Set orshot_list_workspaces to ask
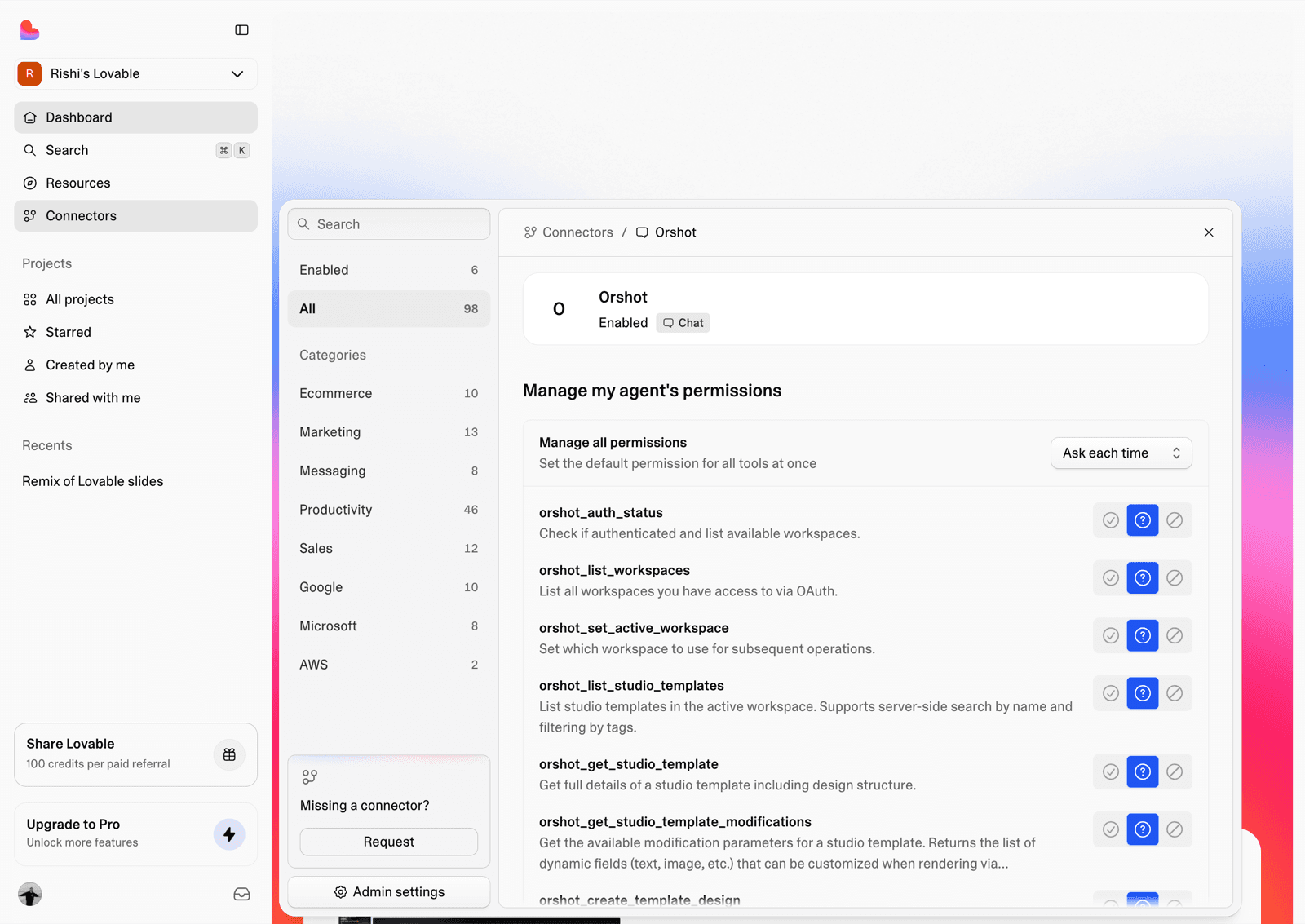 pyautogui.click(x=1143, y=578)
